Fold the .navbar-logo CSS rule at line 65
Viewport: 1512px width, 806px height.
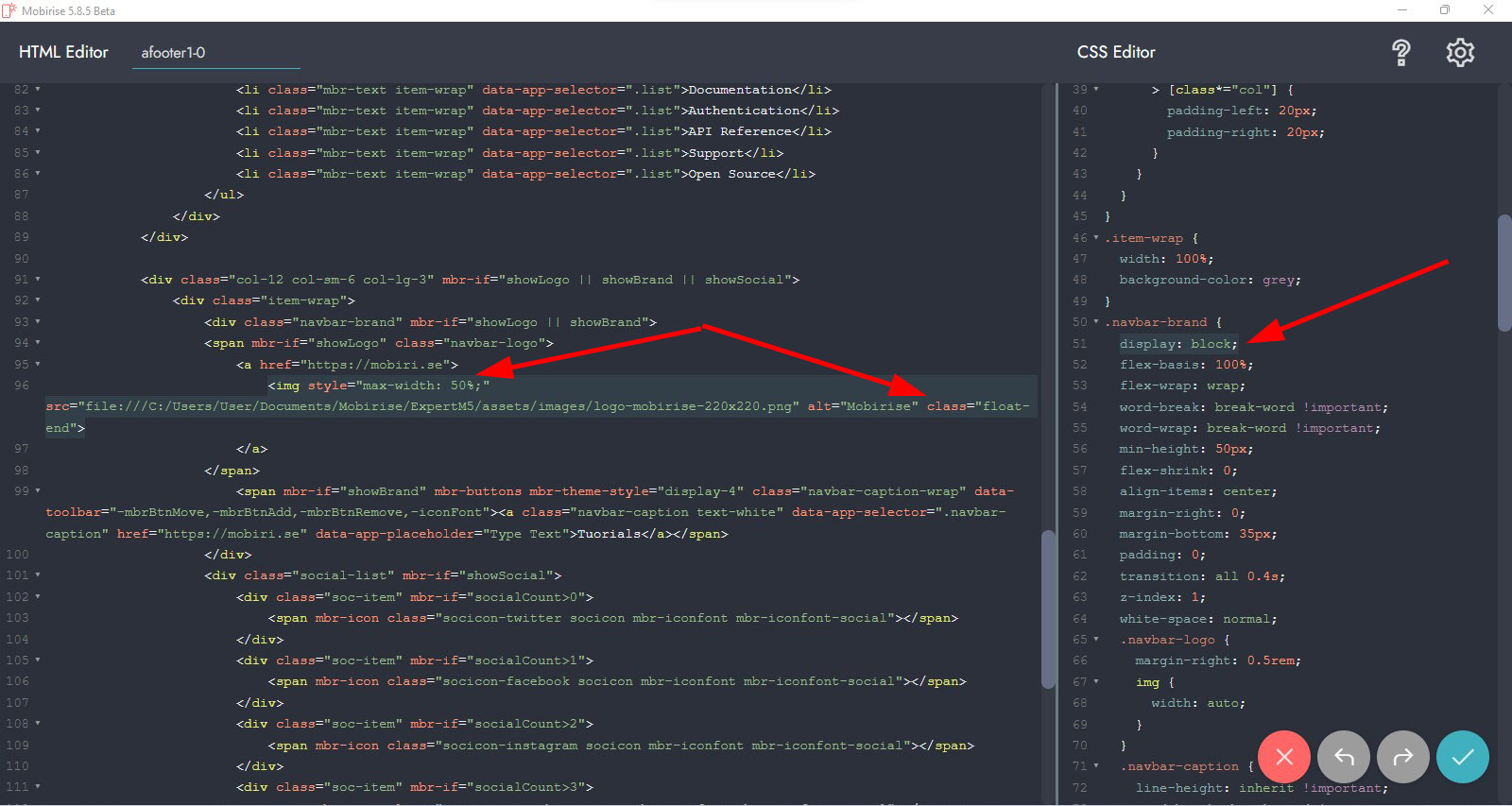1096,640
